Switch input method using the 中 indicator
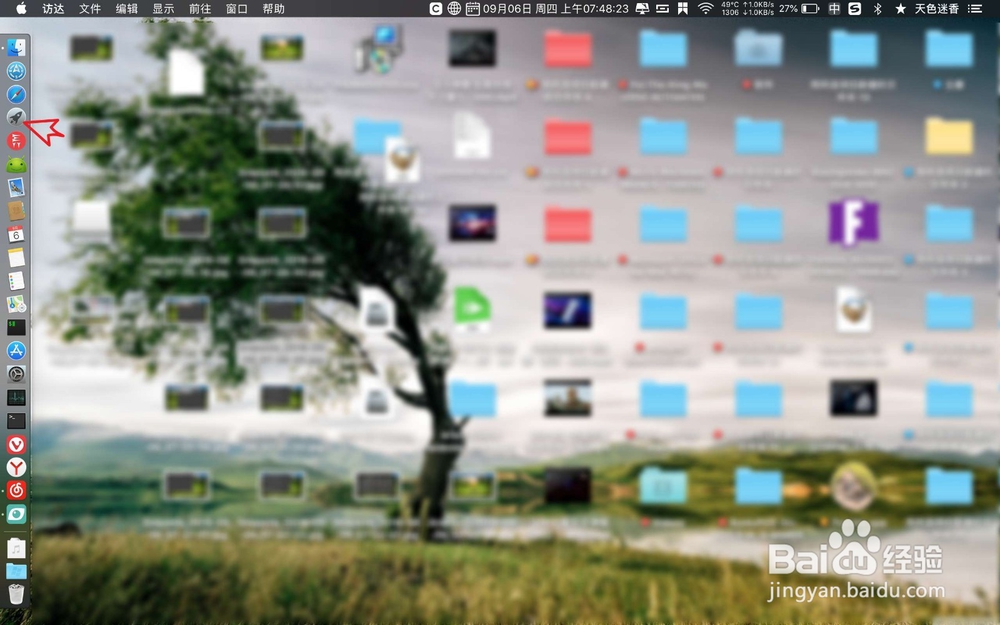 [x=833, y=9]
